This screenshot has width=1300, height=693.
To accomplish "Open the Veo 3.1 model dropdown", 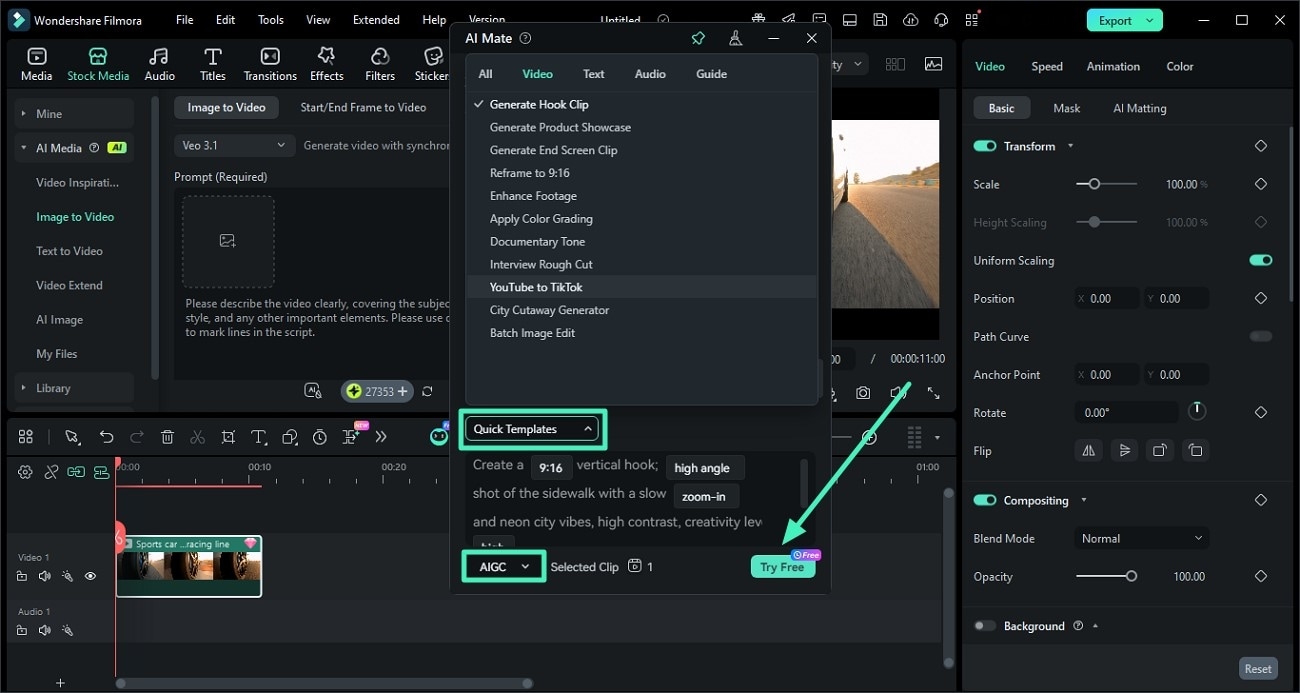I will click(235, 145).
